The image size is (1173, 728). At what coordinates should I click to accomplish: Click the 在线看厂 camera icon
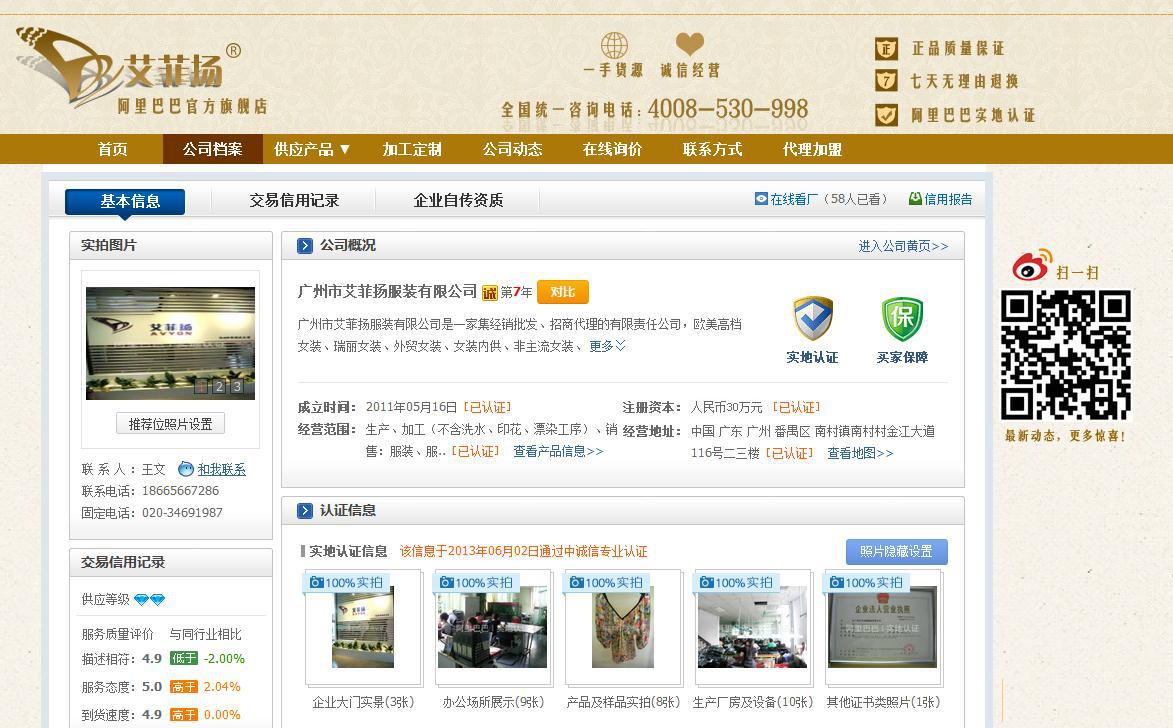pyautogui.click(x=761, y=199)
